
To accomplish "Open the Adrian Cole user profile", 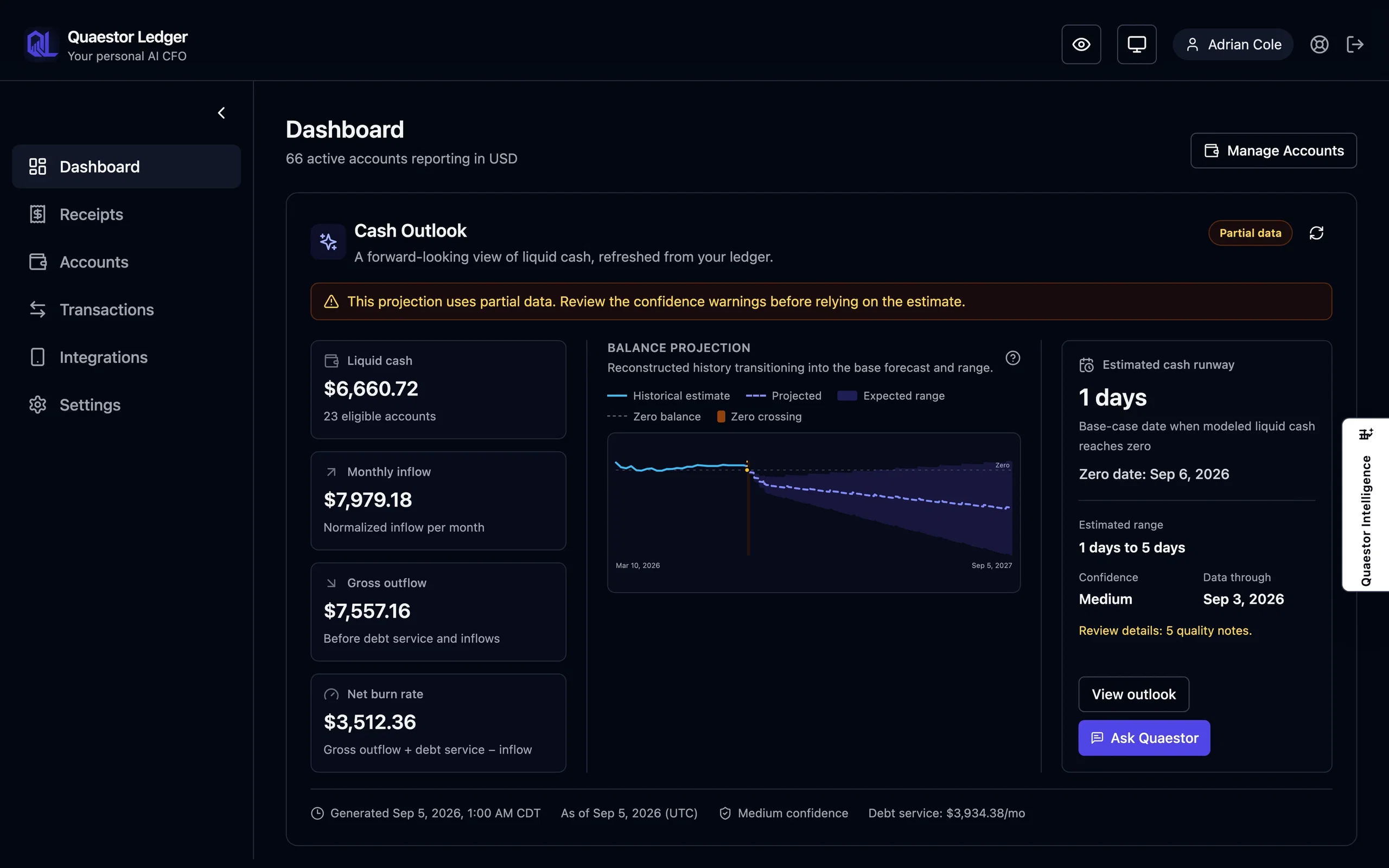I will 1232,44.
